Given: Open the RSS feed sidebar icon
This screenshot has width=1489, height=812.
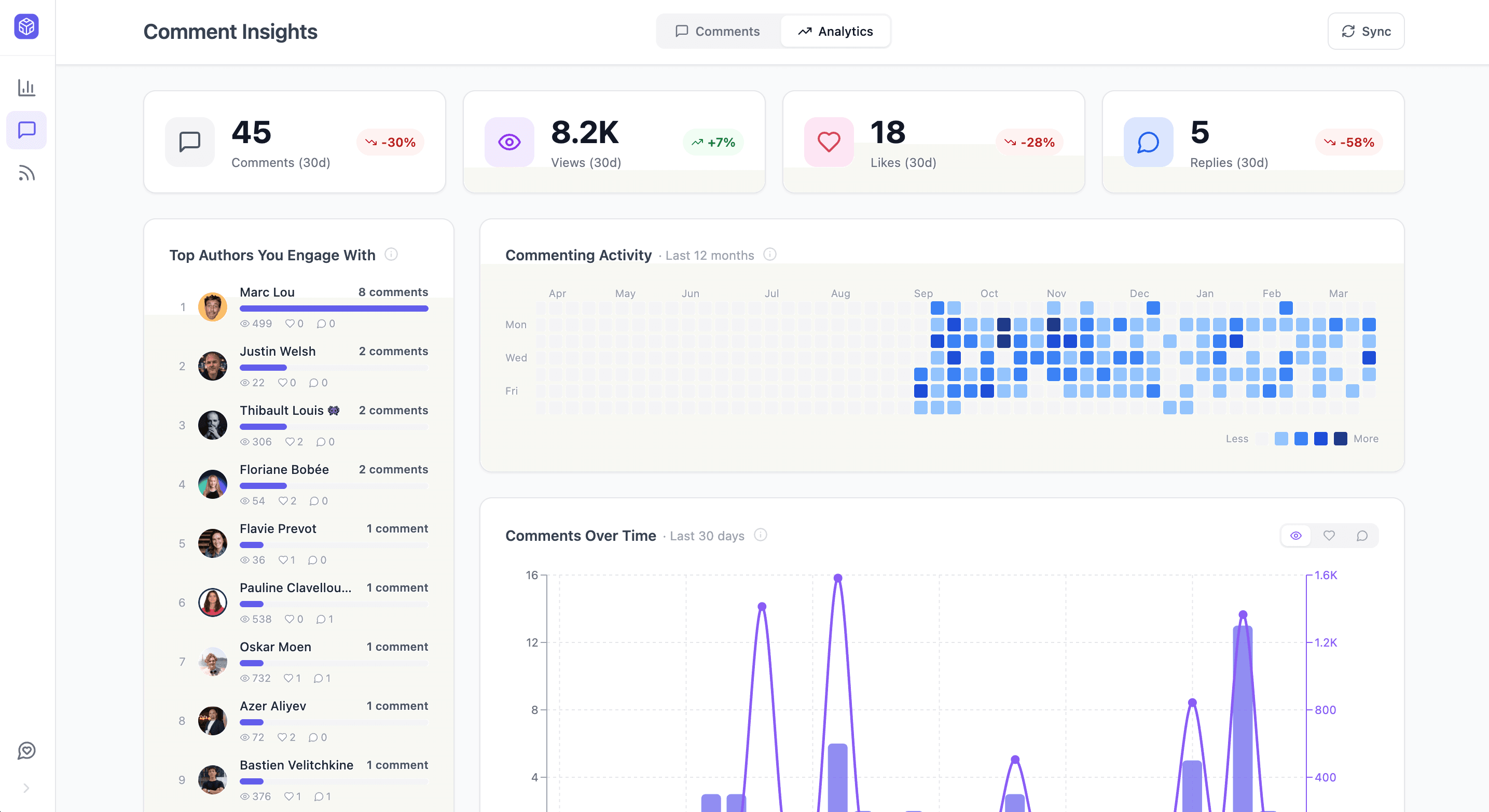Looking at the screenshot, I should pyautogui.click(x=26, y=173).
